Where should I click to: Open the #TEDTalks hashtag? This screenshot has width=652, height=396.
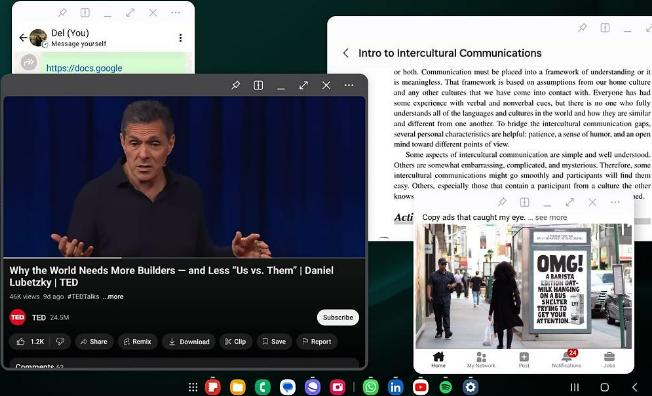point(83,297)
